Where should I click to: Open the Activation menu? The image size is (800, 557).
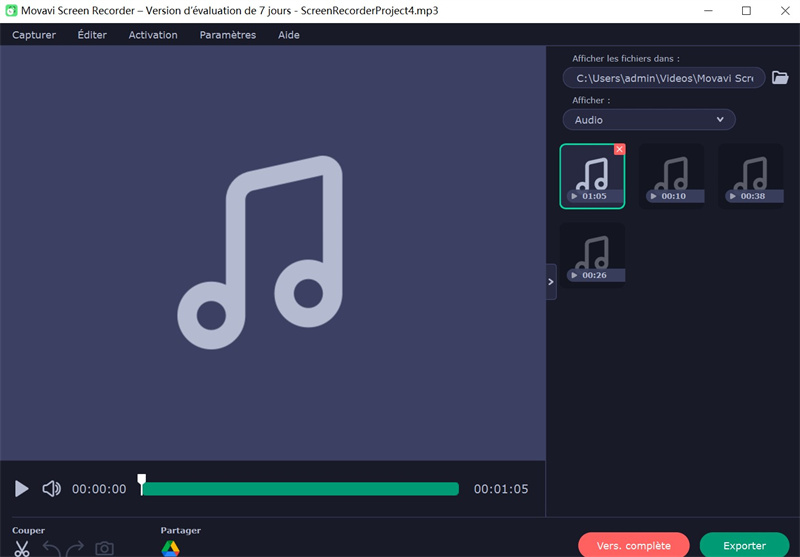click(x=153, y=35)
